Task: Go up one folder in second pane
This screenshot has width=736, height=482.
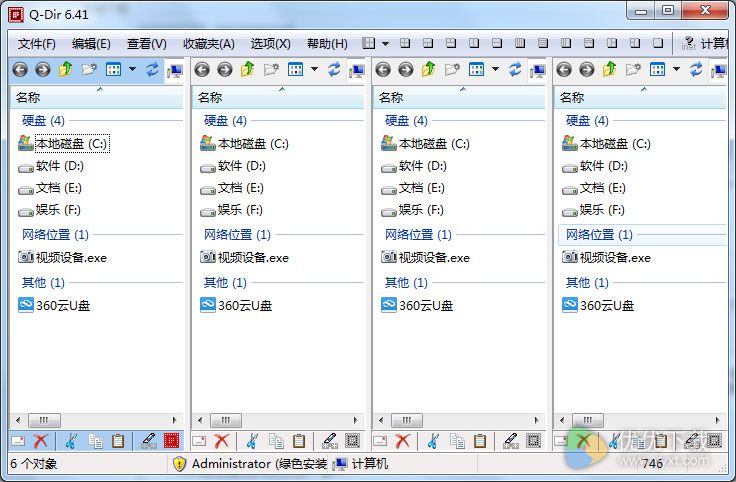Action: (x=247, y=69)
